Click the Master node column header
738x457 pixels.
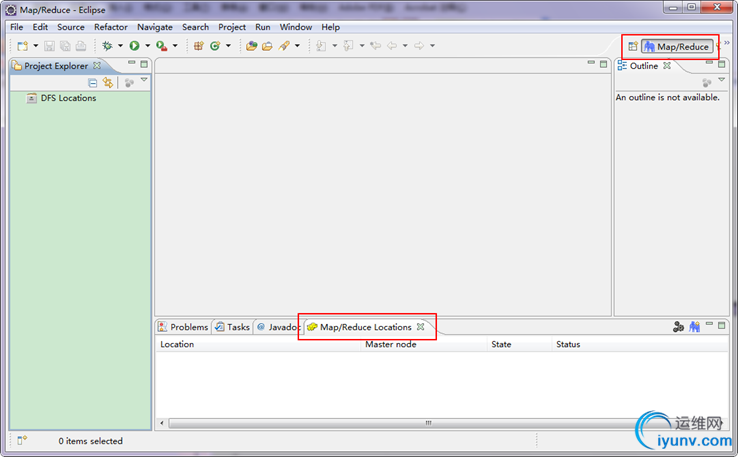pos(391,344)
